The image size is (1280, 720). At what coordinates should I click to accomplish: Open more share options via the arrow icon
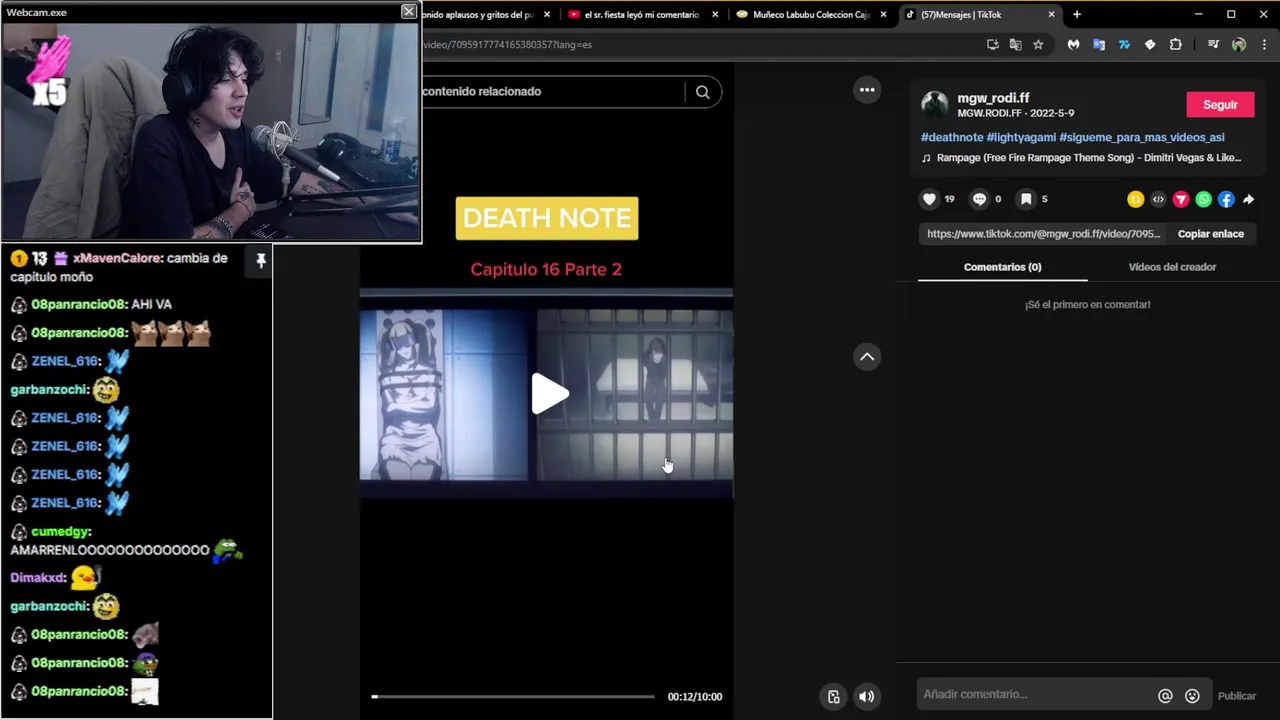click(1248, 199)
